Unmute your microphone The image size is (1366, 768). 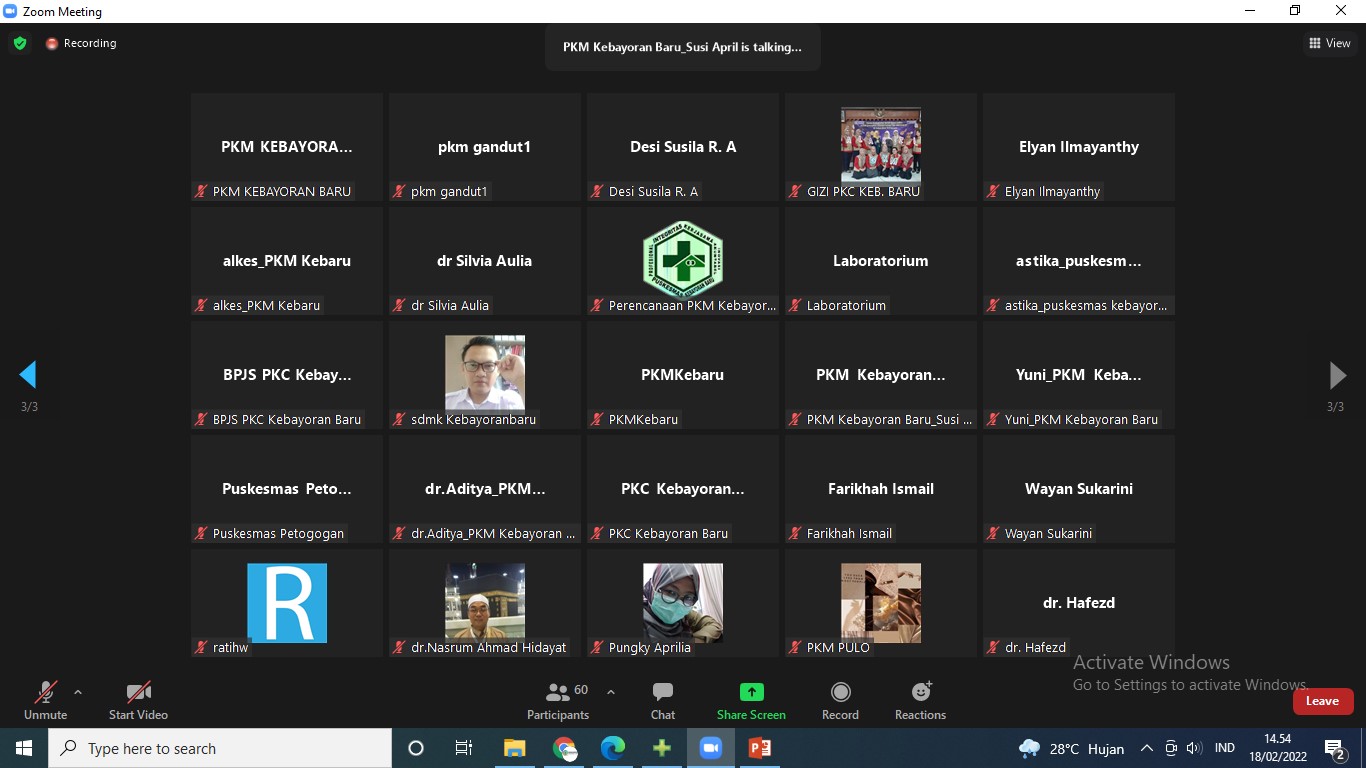[45, 700]
